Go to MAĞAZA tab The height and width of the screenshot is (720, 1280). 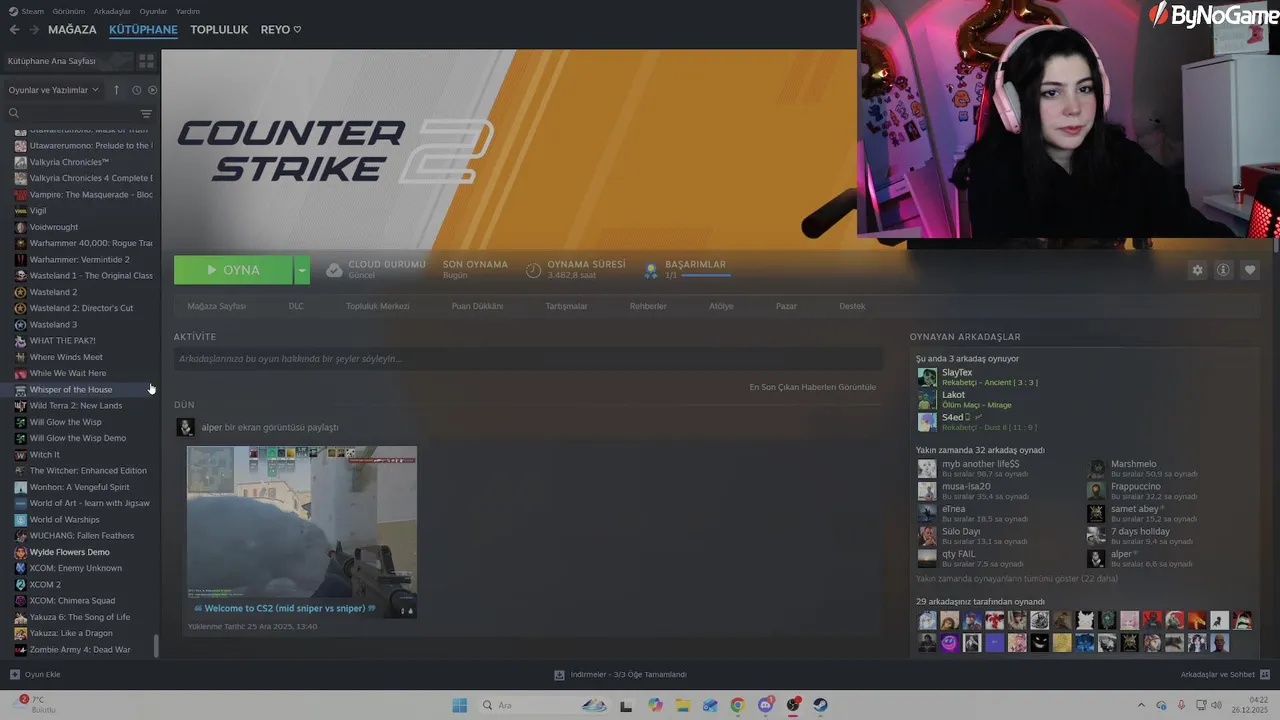[x=72, y=30]
